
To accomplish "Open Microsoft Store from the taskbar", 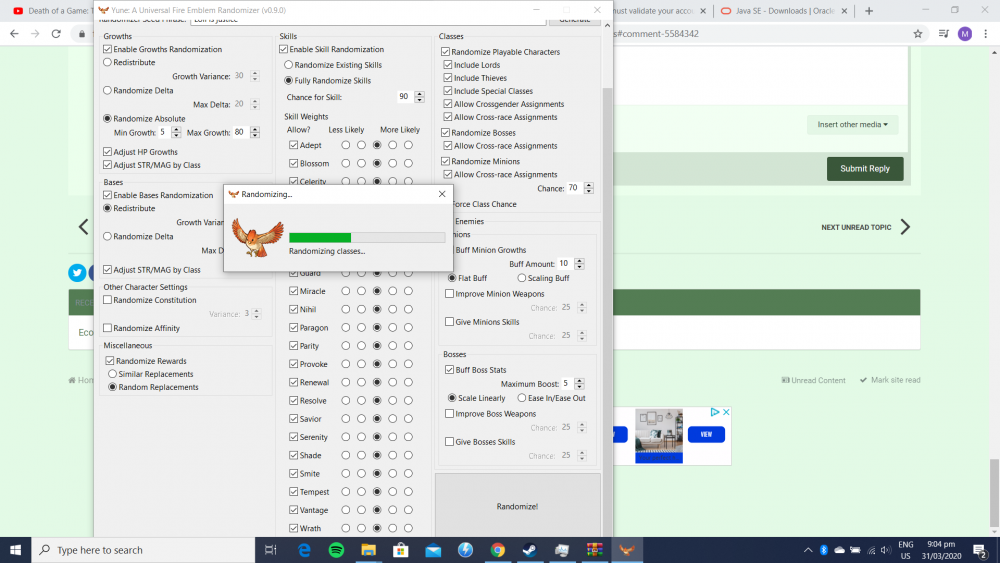I will point(401,550).
